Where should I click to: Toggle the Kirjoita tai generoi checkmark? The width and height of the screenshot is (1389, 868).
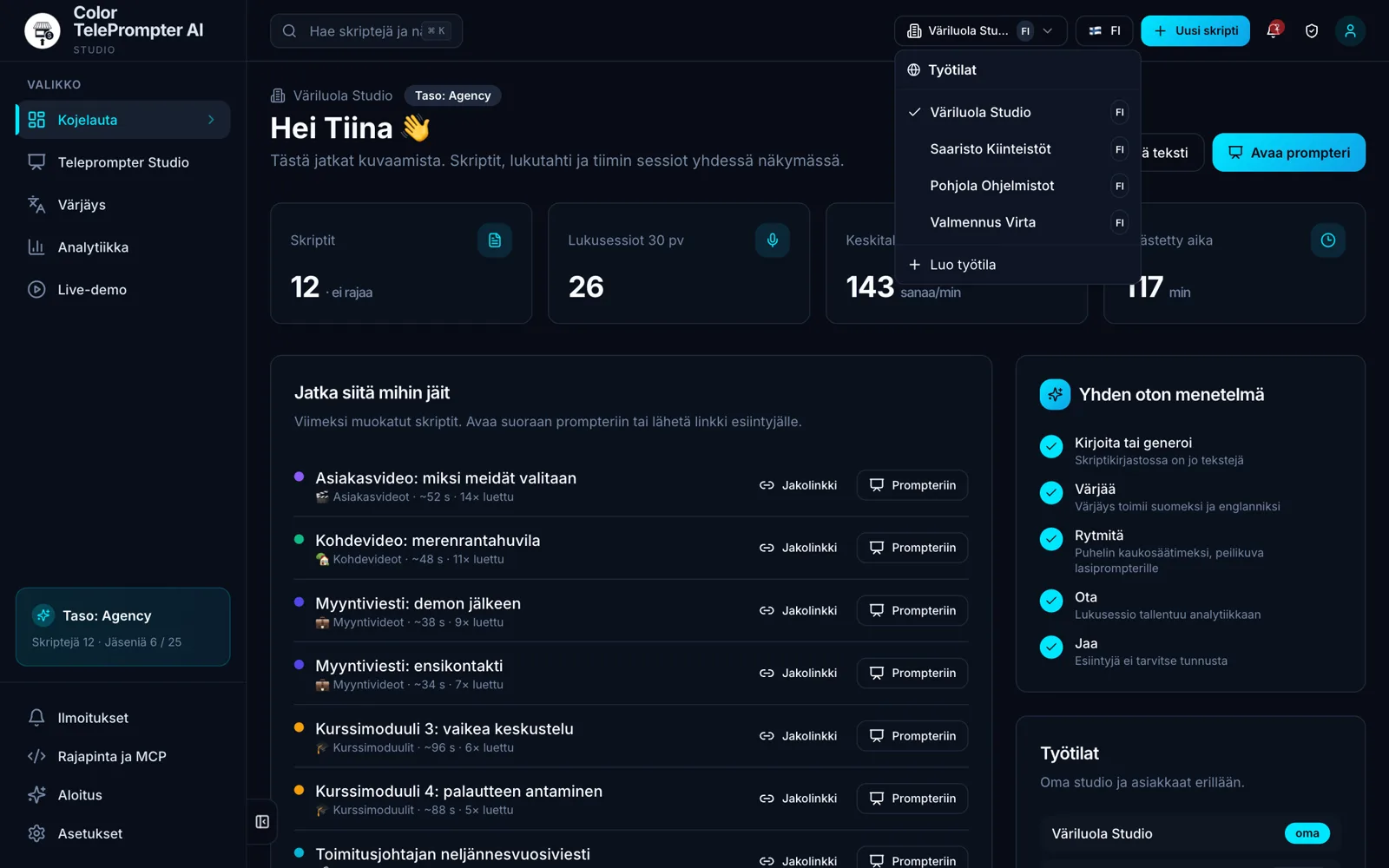1051,446
